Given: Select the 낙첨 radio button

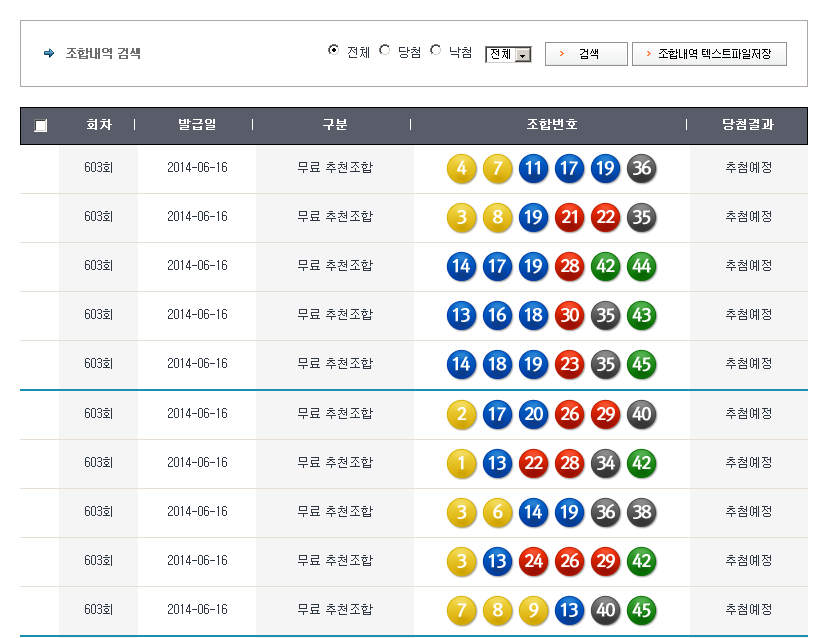Looking at the screenshot, I should click(435, 50).
